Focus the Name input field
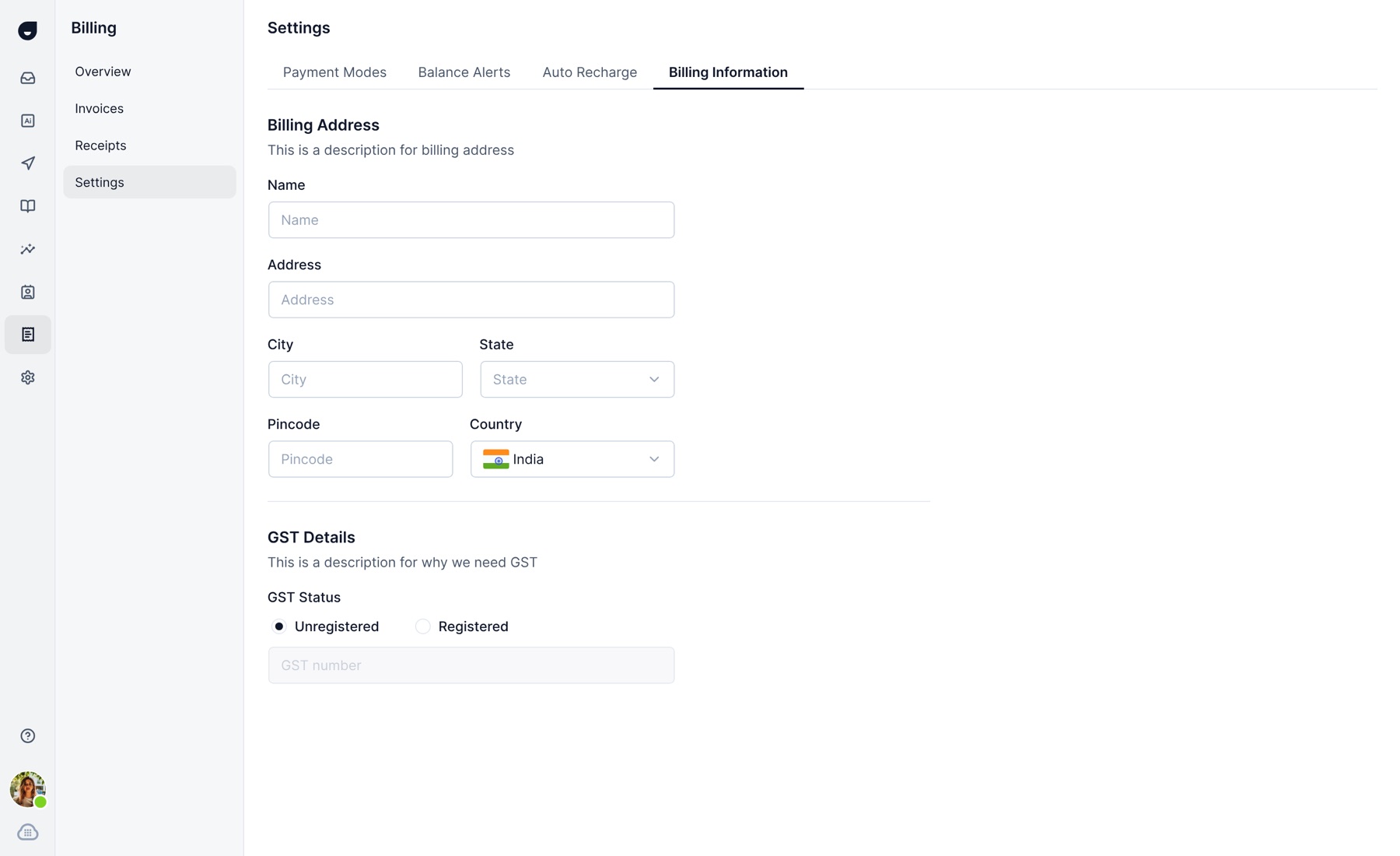The height and width of the screenshot is (856, 1400). click(x=471, y=219)
